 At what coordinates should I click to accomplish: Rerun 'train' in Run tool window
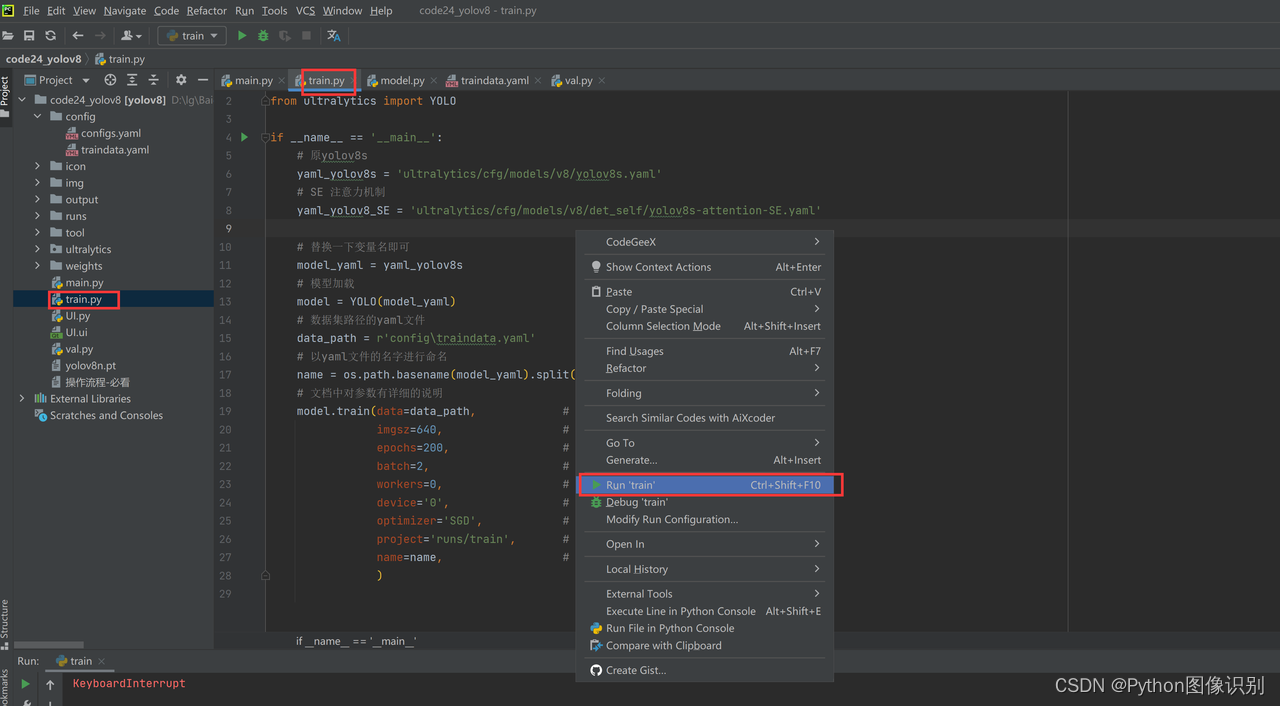click(25, 684)
